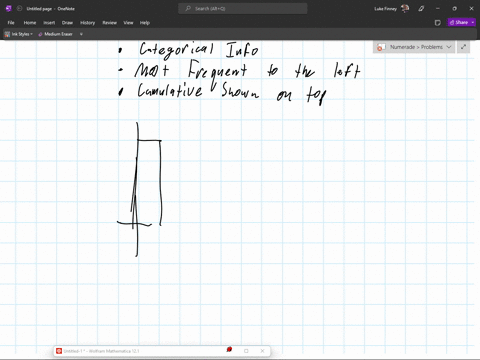Click Wolfram Mathematica 12.1 window title

click(102, 351)
